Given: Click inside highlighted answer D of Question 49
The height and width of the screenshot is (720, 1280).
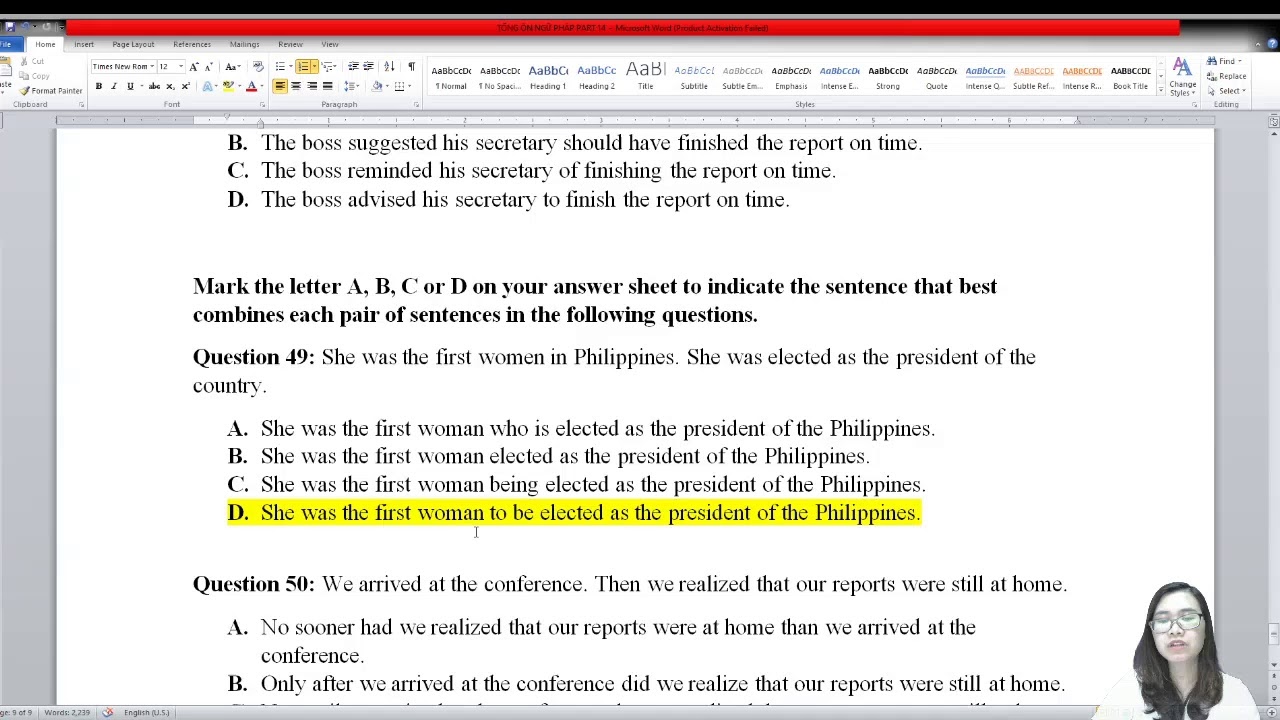Looking at the screenshot, I should 574,512.
